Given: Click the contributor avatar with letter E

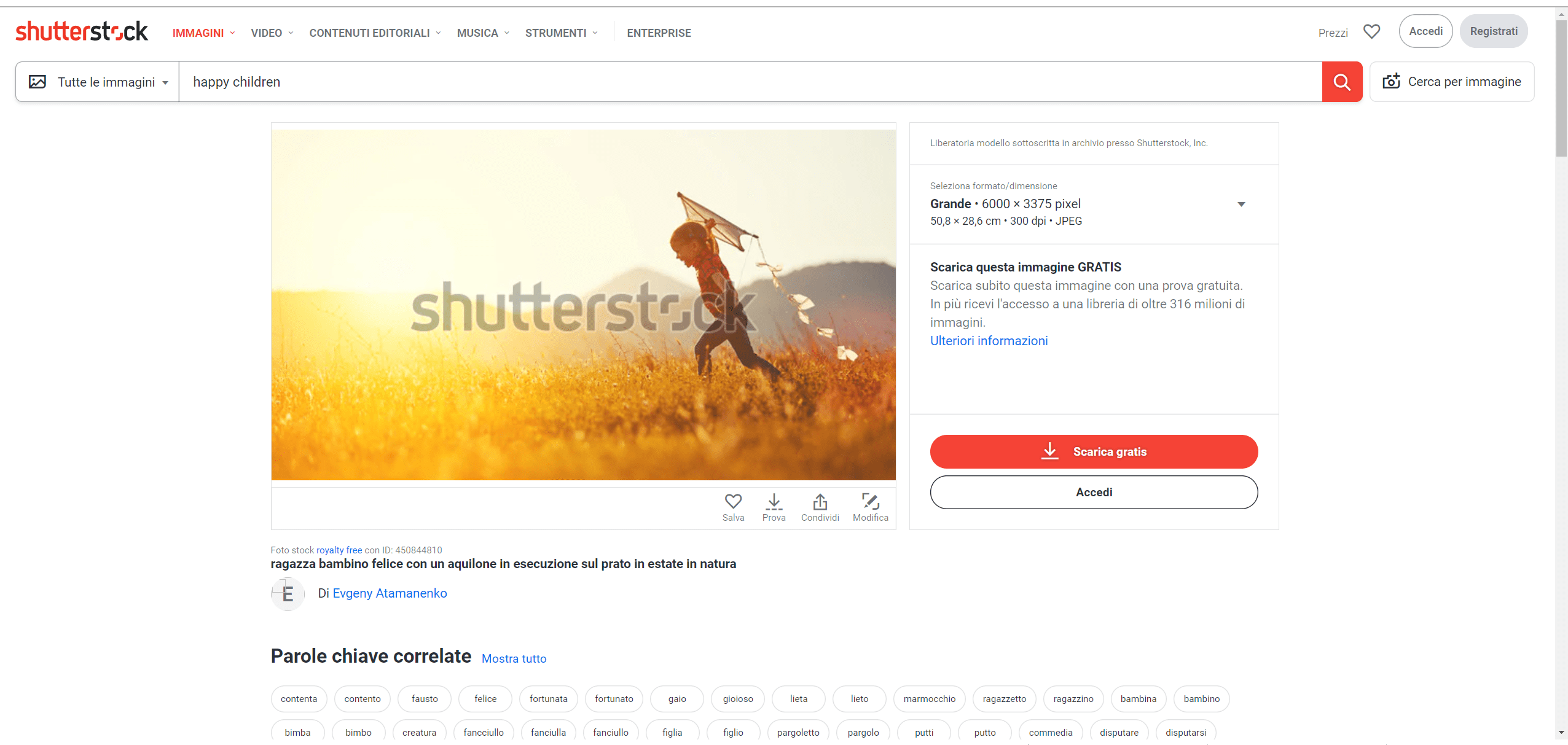Looking at the screenshot, I should click(x=288, y=593).
